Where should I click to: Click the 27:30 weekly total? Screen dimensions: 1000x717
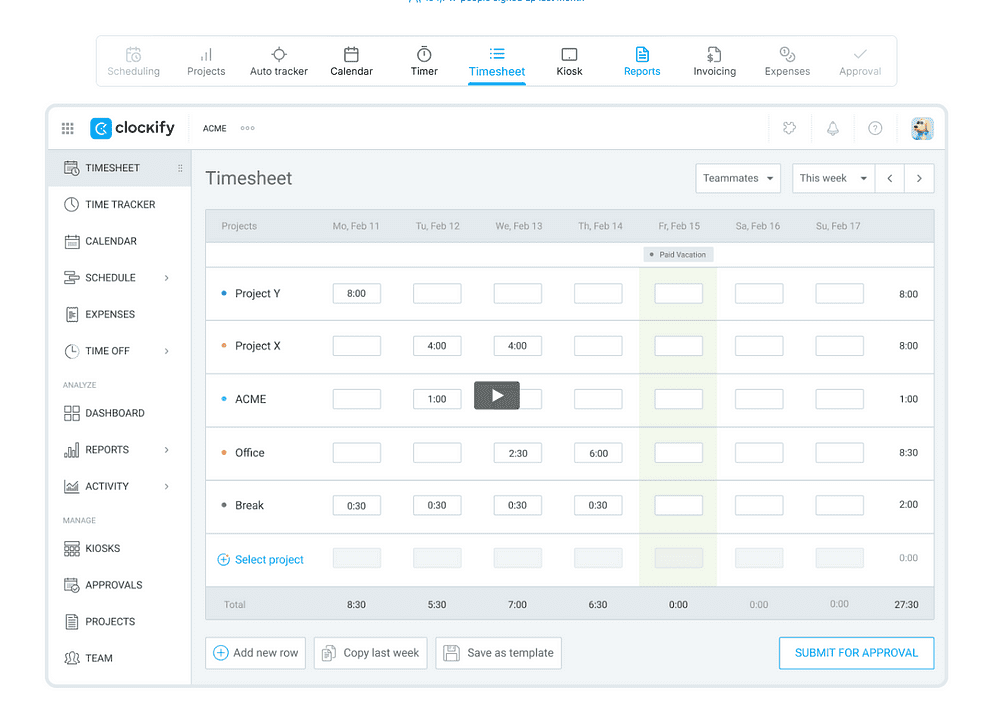coord(906,605)
